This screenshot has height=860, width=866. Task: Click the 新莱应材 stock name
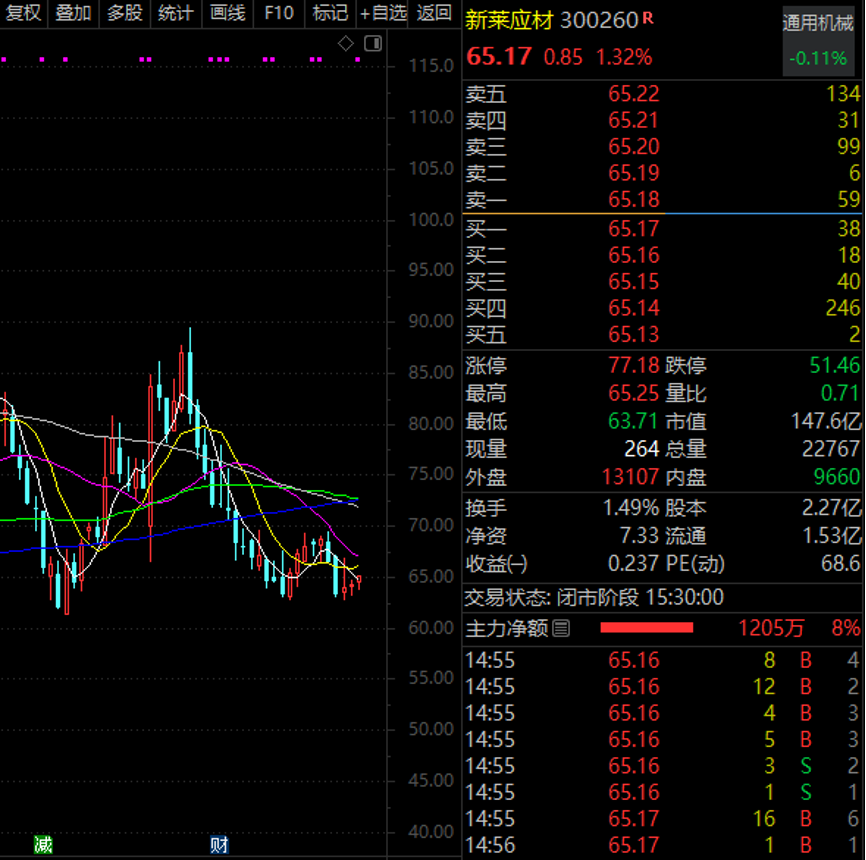pyautogui.click(x=510, y=20)
